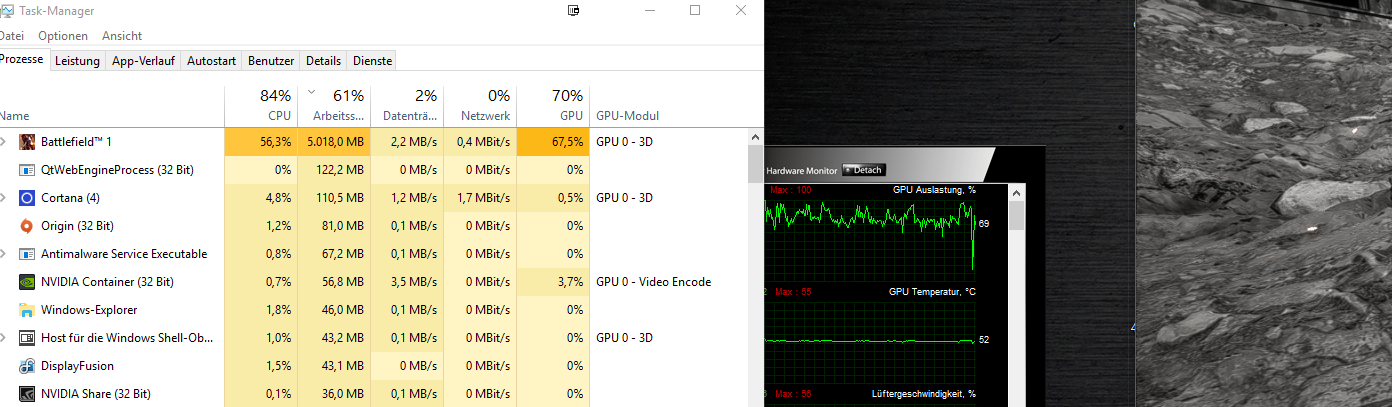This screenshot has width=1392, height=407.
Task: Switch to the Benutzer tab
Action: pyautogui.click(x=271, y=61)
